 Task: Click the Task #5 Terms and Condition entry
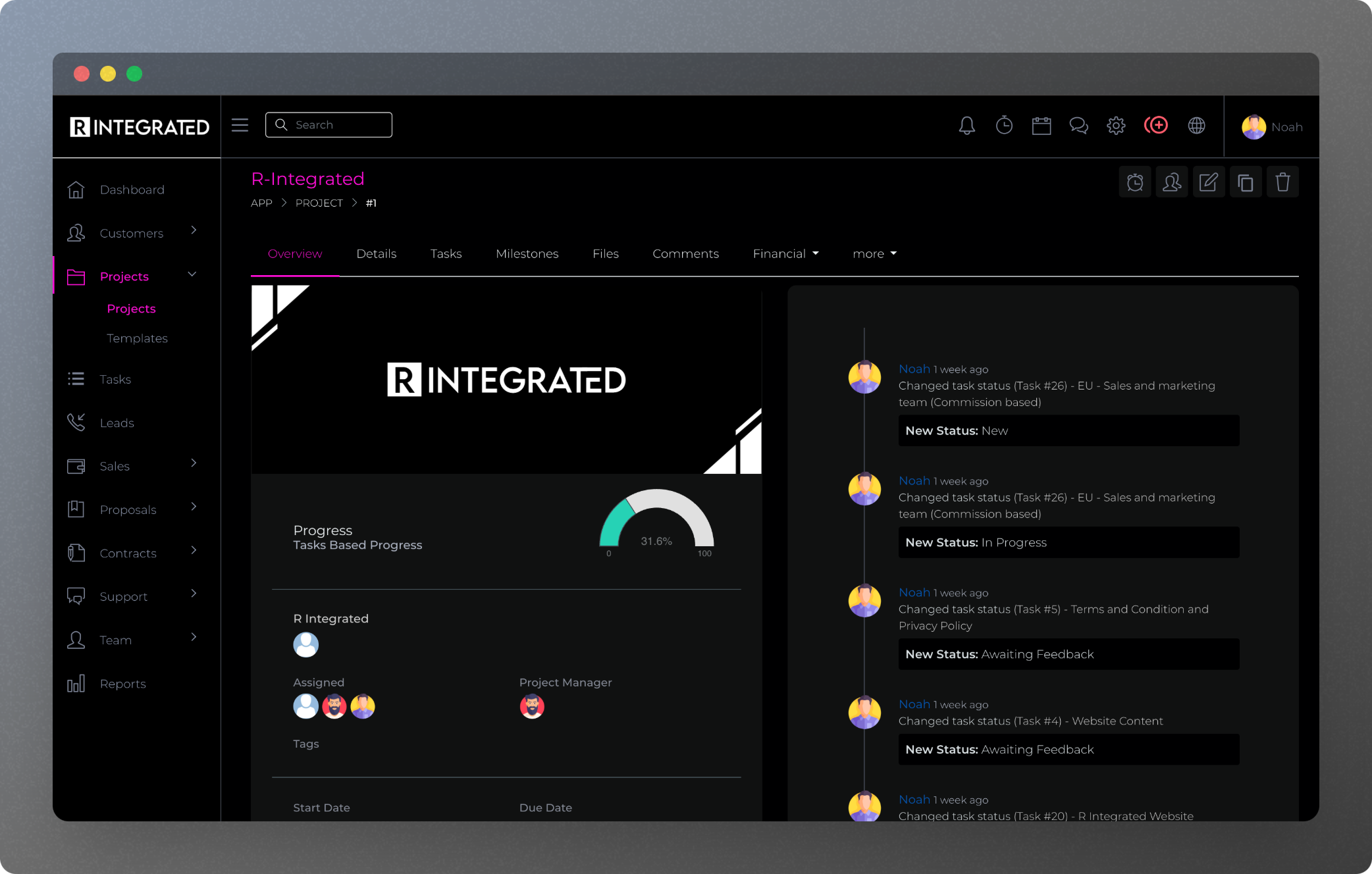[x=1053, y=617]
